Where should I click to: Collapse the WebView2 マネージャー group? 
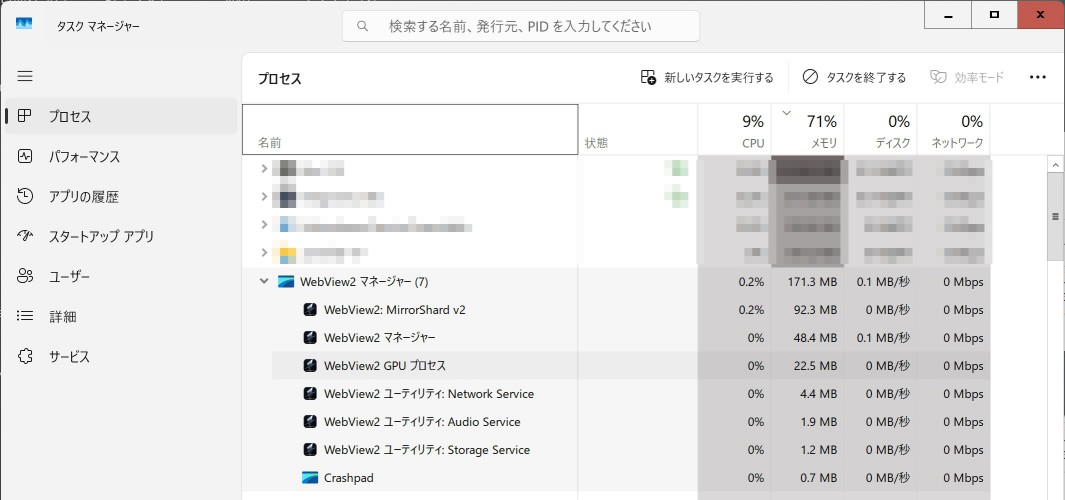(264, 282)
